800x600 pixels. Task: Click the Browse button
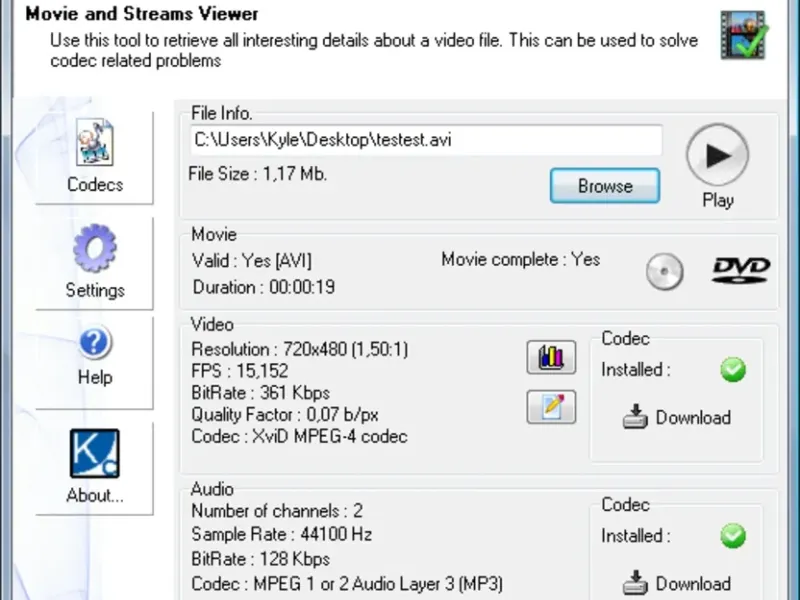pyautogui.click(x=605, y=186)
